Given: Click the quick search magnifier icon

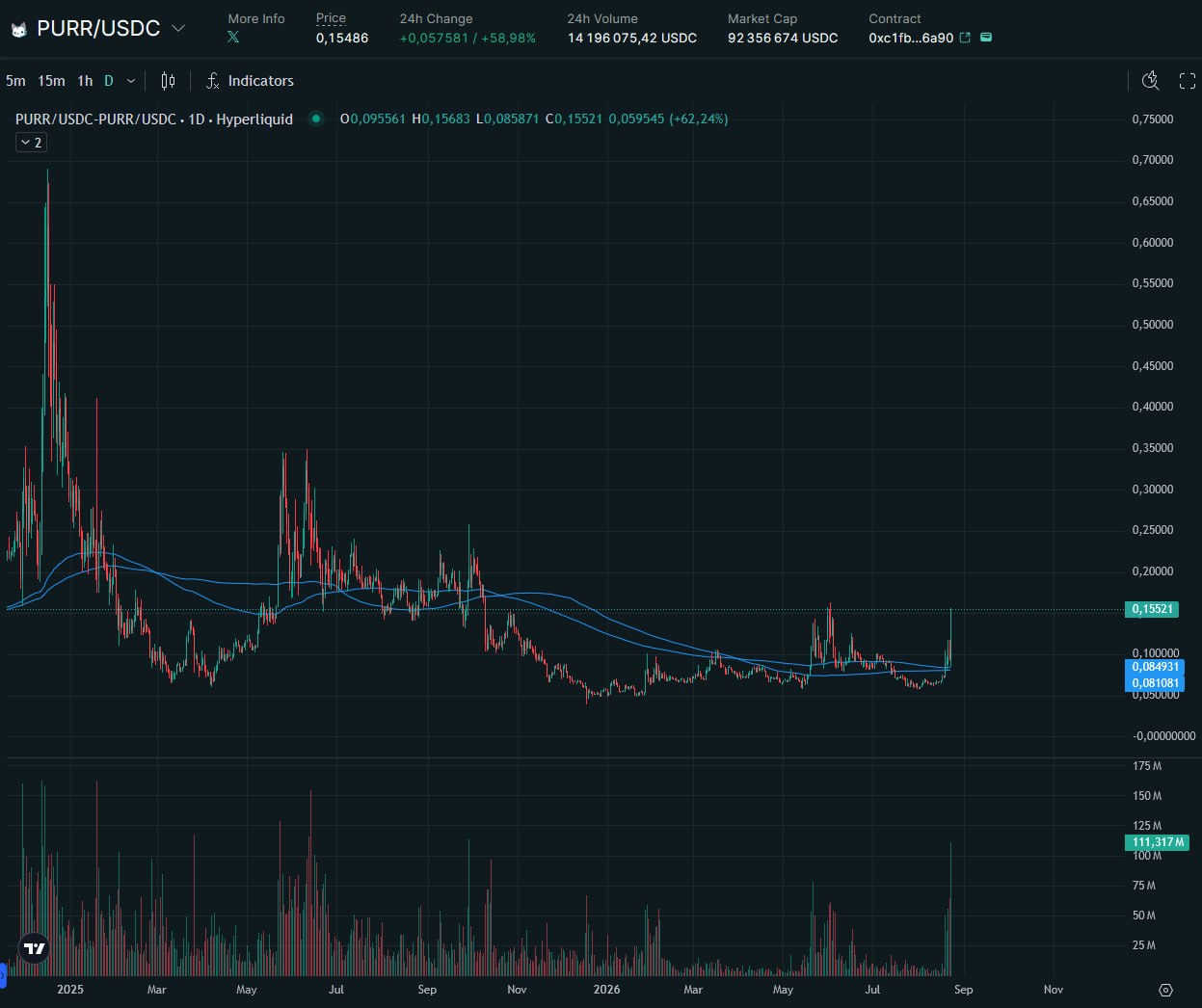Looking at the screenshot, I should tap(1150, 81).
